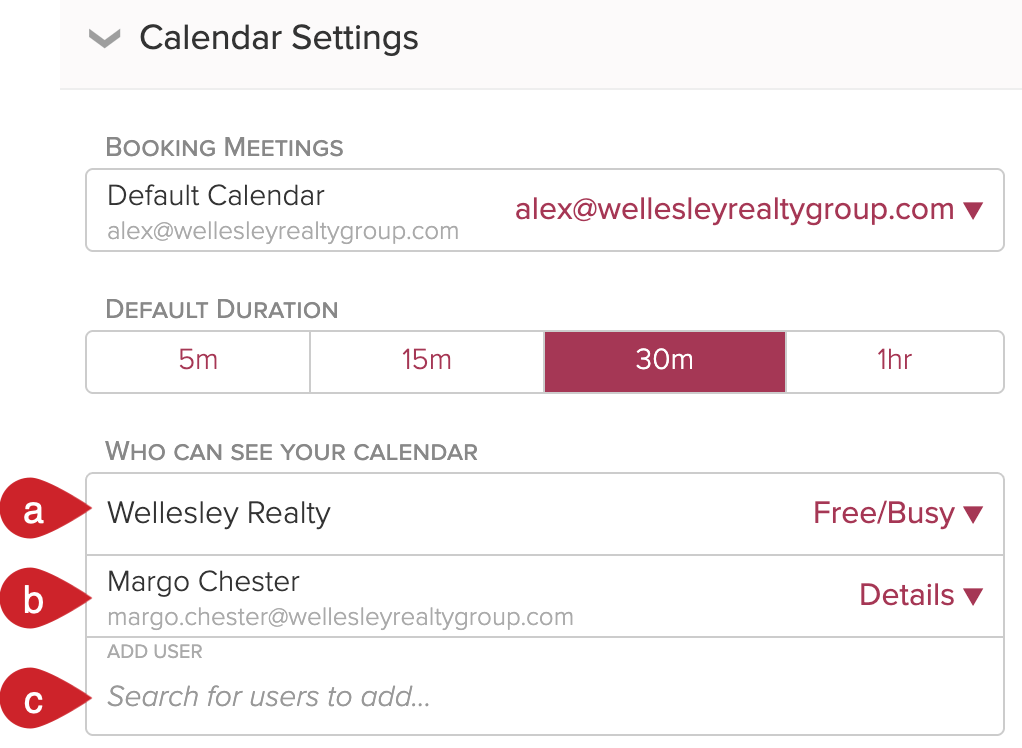Open the default calendar email dropdown

click(x=749, y=209)
